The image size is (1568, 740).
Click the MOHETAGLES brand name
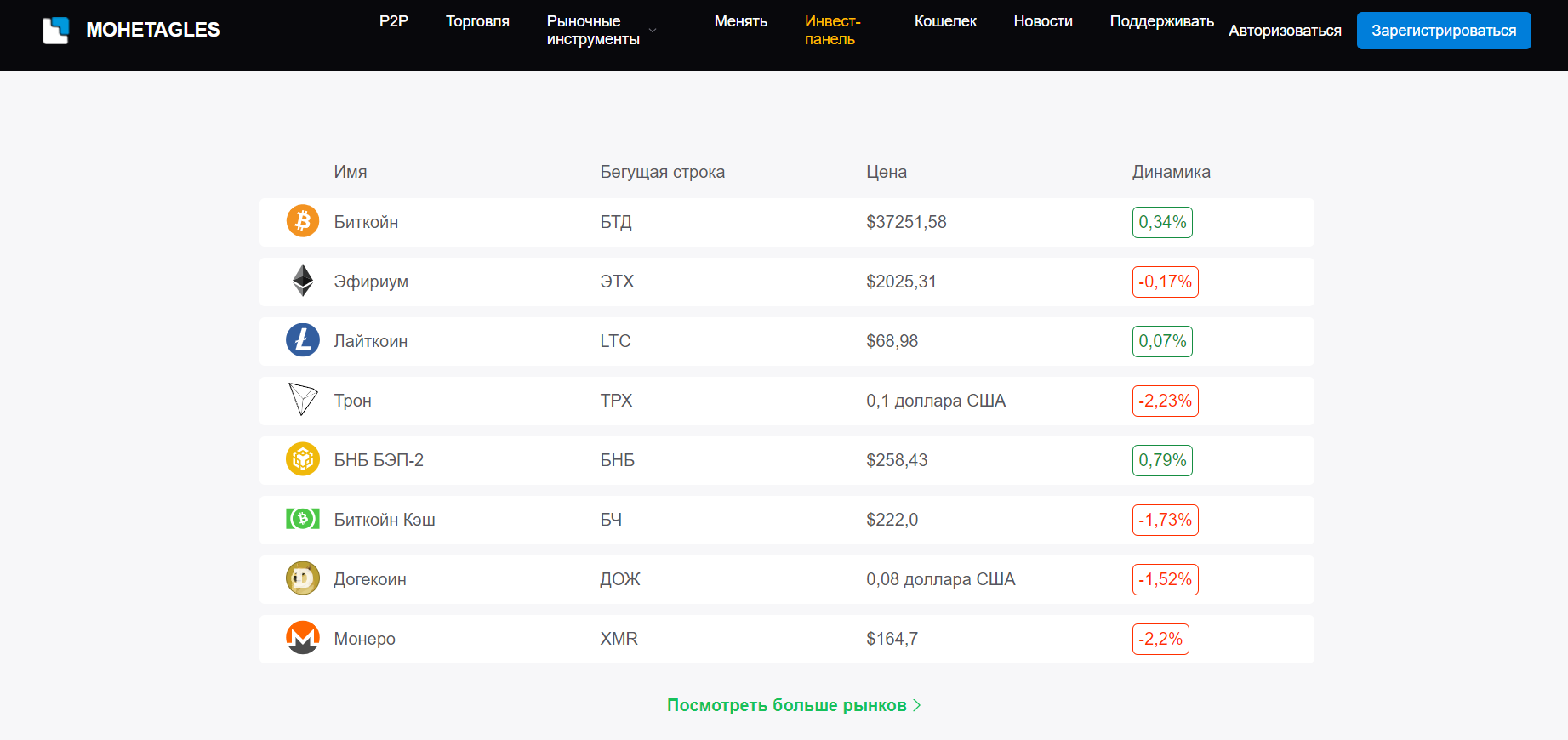click(x=153, y=30)
